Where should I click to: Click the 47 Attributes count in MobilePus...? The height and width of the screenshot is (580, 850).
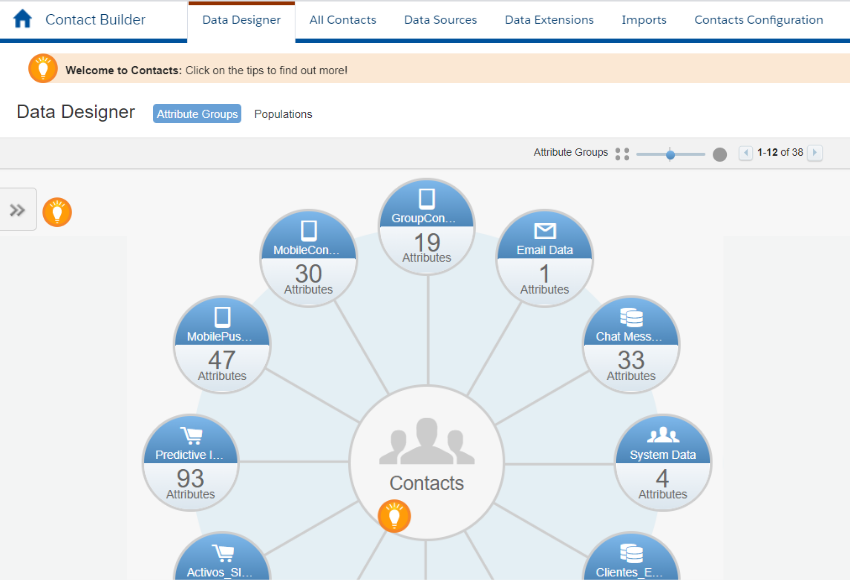pyautogui.click(x=222, y=366)
